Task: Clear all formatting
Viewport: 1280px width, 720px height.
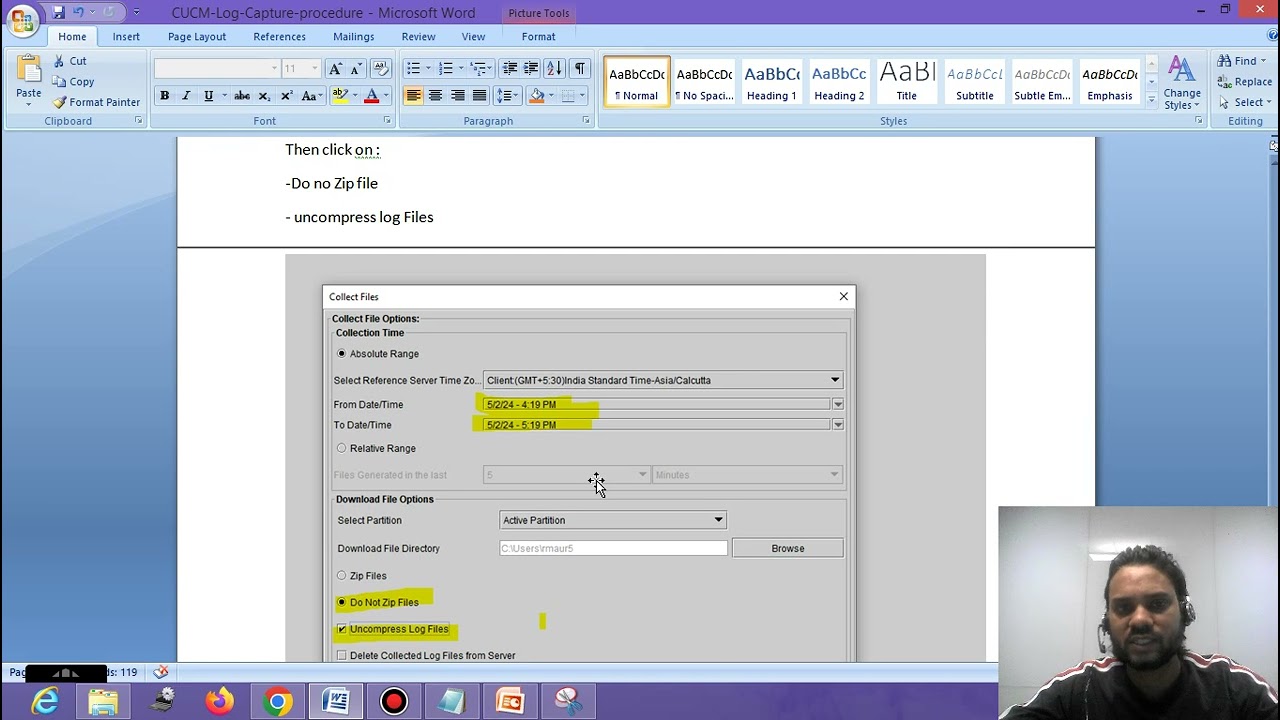Action: pyautogui.click(x=380, y=68)
